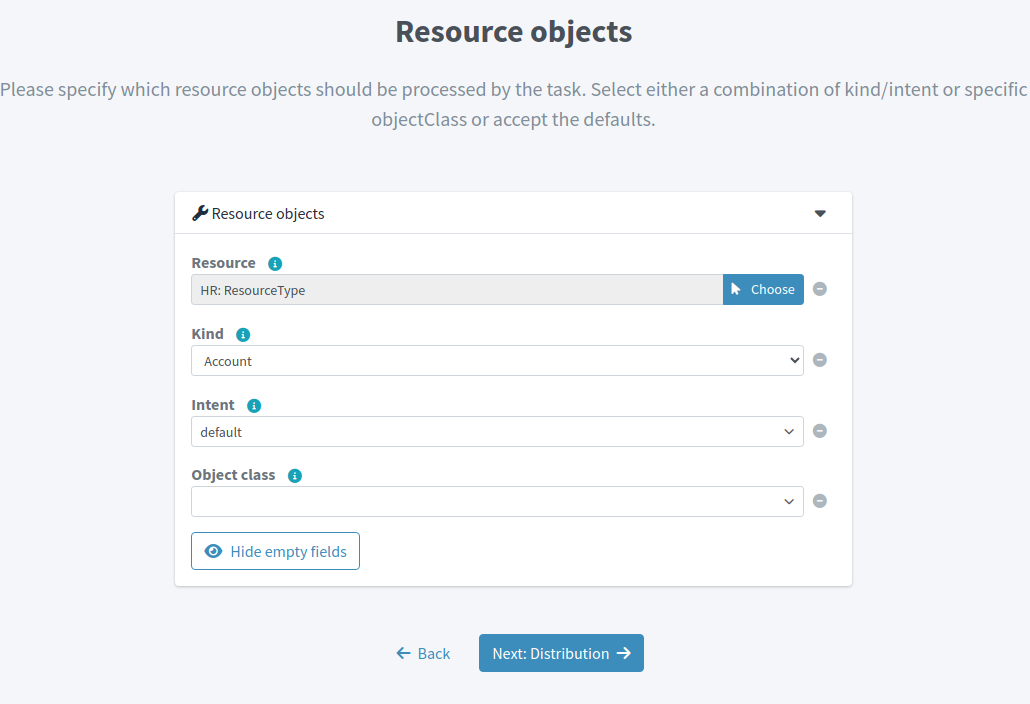Click the info icon beside Resource label

(275, 264)
